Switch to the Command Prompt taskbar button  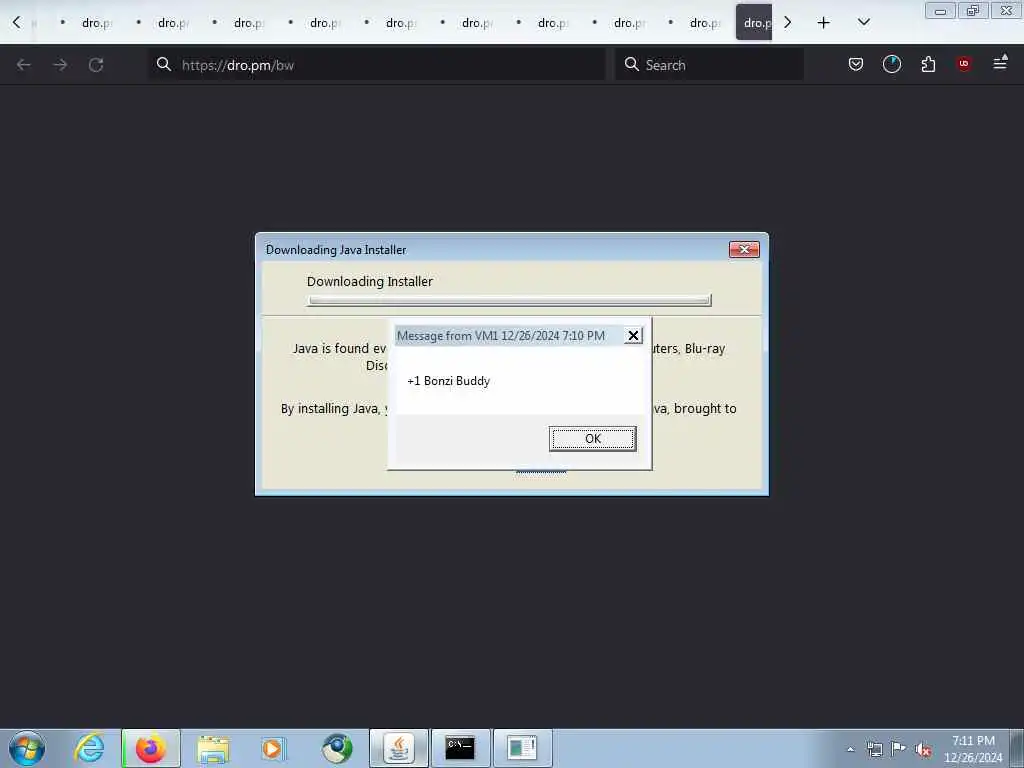pyautogui.click(x=460, y=748)
